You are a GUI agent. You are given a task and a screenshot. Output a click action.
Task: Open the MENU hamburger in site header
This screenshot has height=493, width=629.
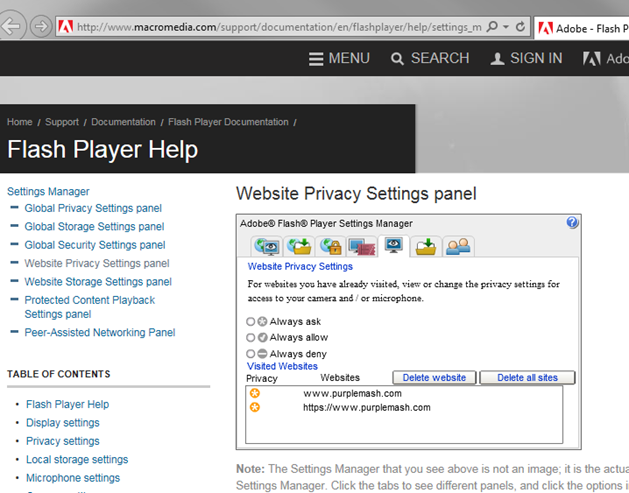click(339, 59)
